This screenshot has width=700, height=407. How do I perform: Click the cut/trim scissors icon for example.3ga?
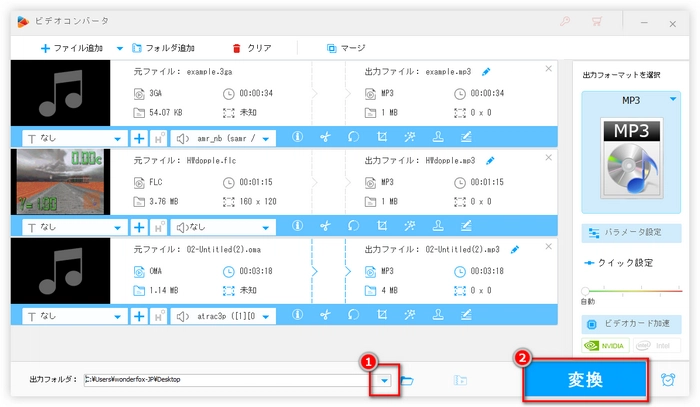(x=325, y=139)
